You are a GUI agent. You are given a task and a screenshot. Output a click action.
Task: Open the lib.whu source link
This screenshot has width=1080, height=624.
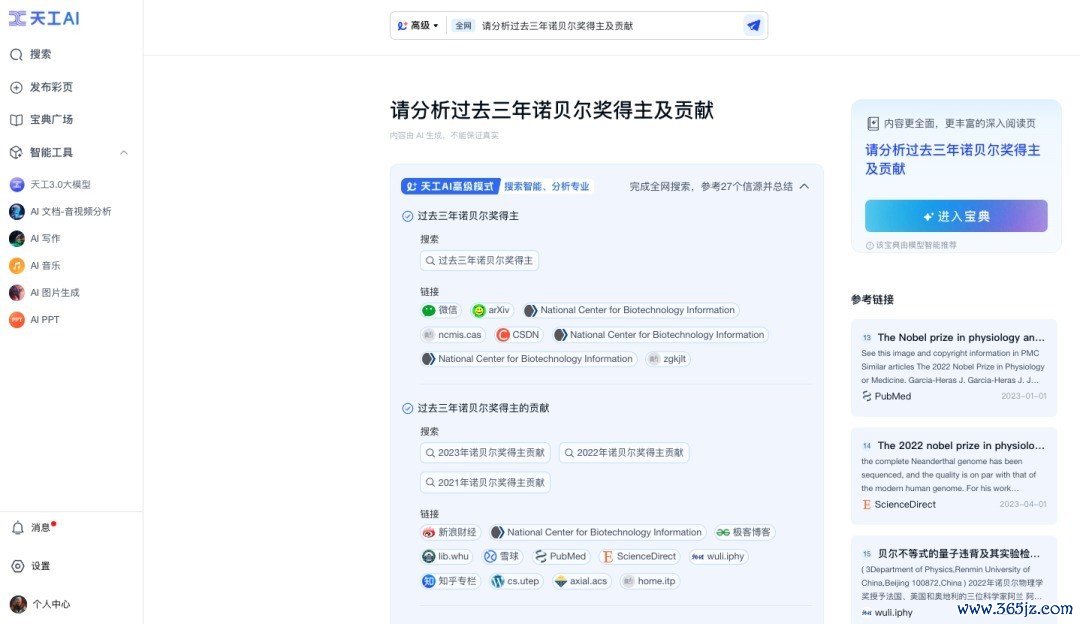click(446, 557)
